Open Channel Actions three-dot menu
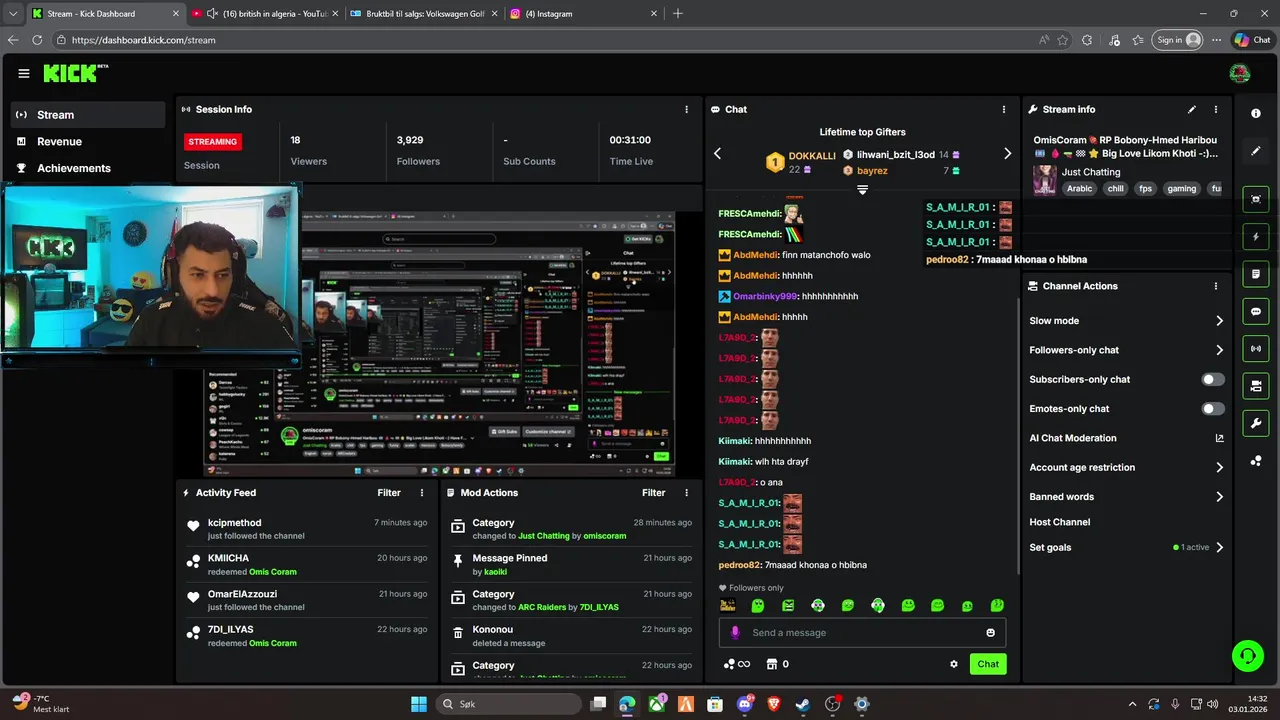 (1216, 286)
